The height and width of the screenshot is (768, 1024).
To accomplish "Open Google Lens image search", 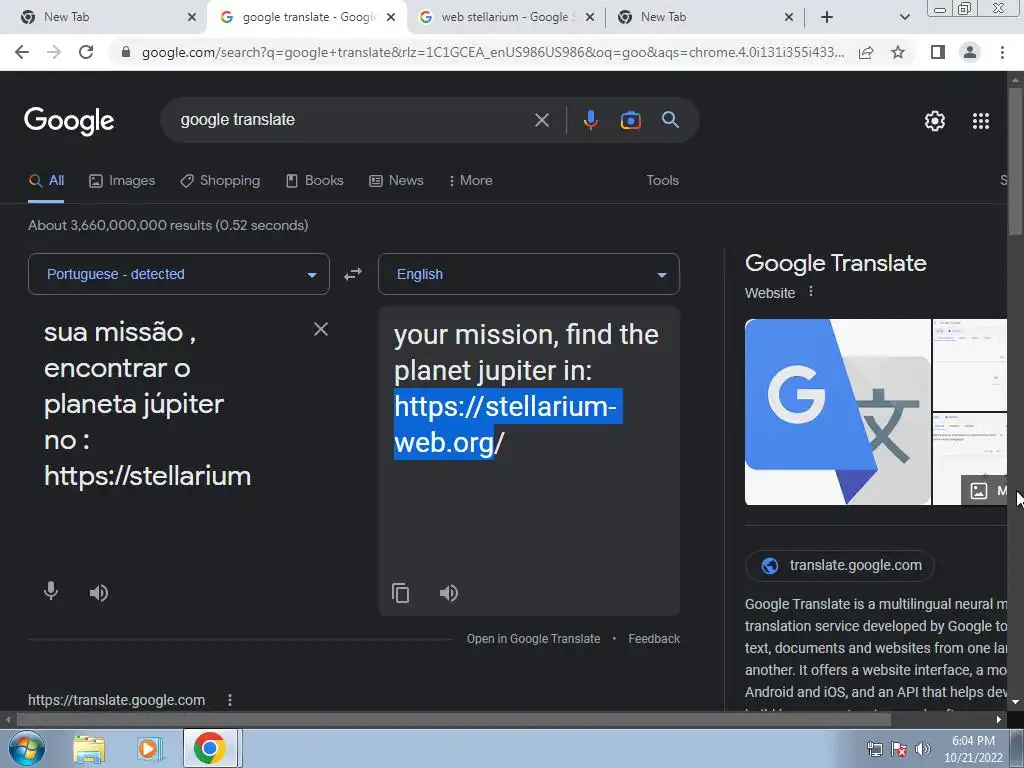I will click(x=630, y=120).
